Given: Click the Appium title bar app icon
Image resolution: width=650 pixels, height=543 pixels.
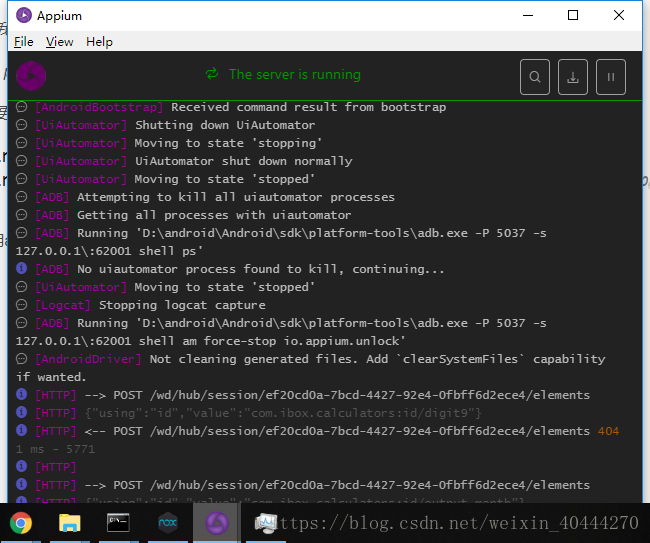Looking at the screenshot, I should click(24, 15).
